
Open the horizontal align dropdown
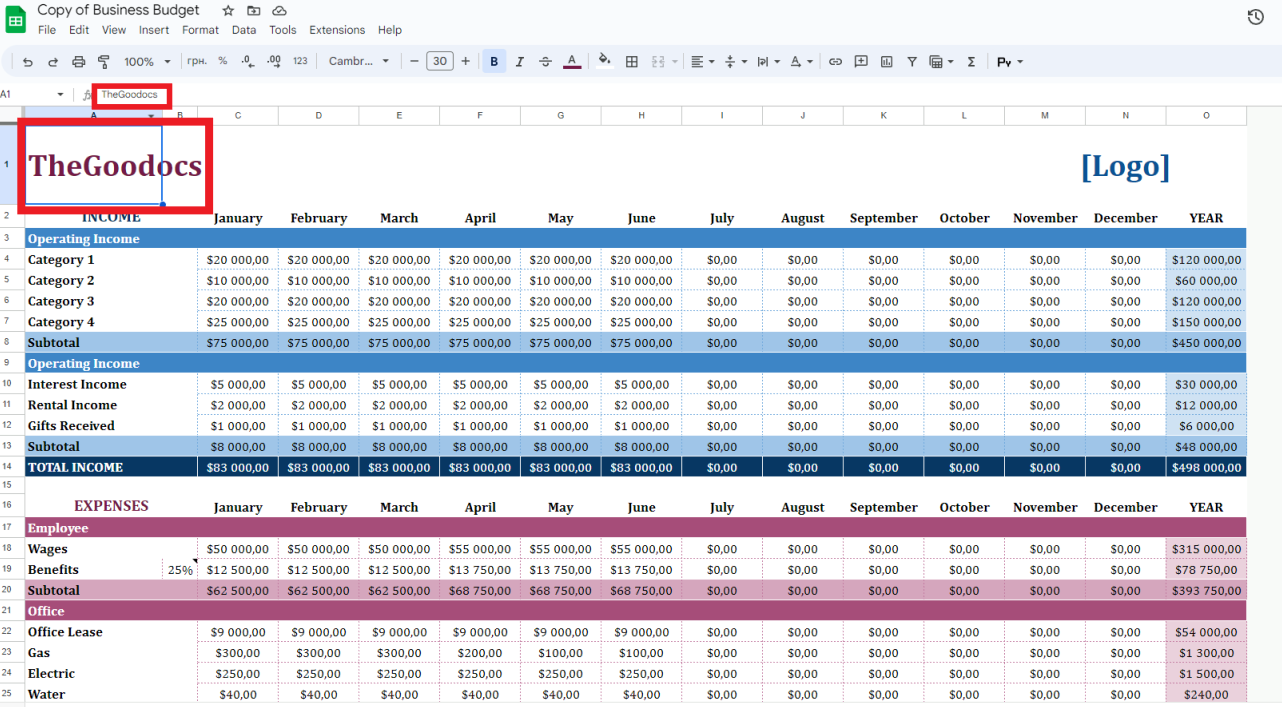pyautogui.click(x=703, y=62)
